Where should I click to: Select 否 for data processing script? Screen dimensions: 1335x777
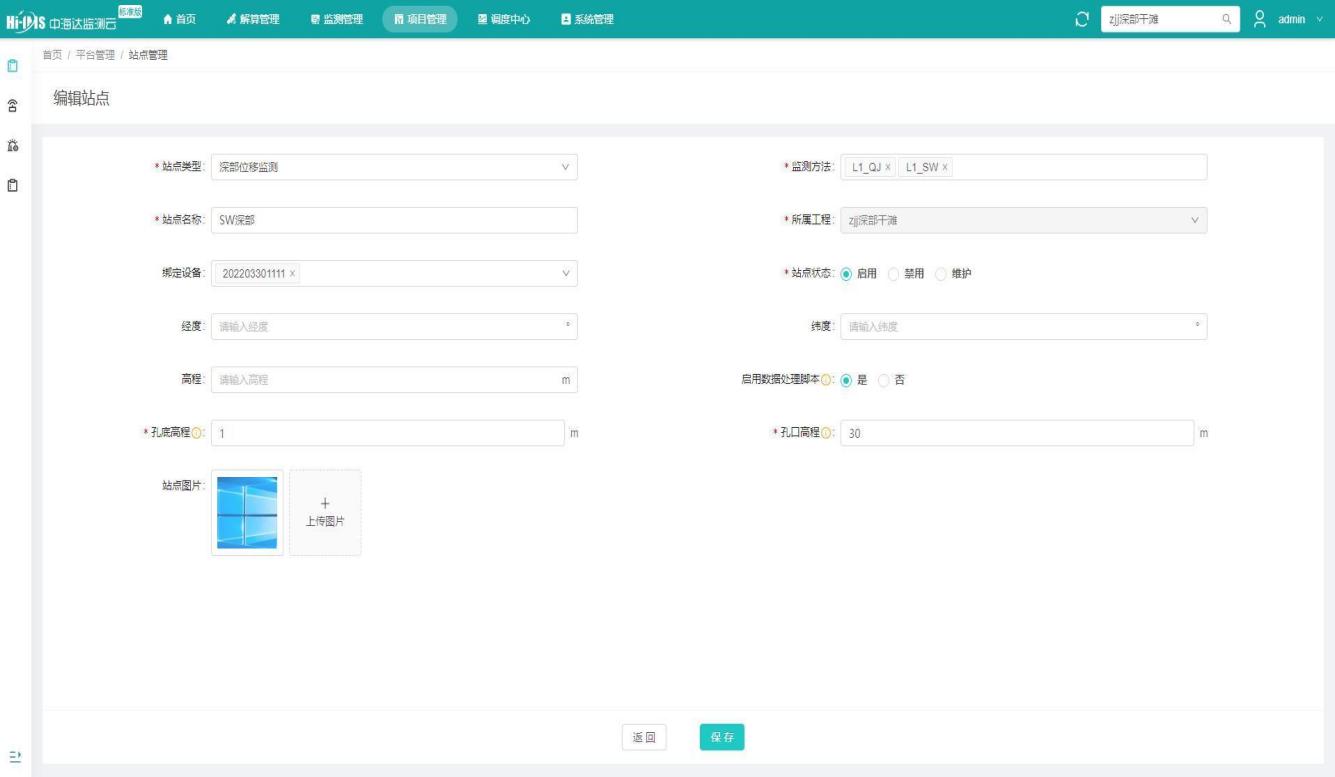883,380
